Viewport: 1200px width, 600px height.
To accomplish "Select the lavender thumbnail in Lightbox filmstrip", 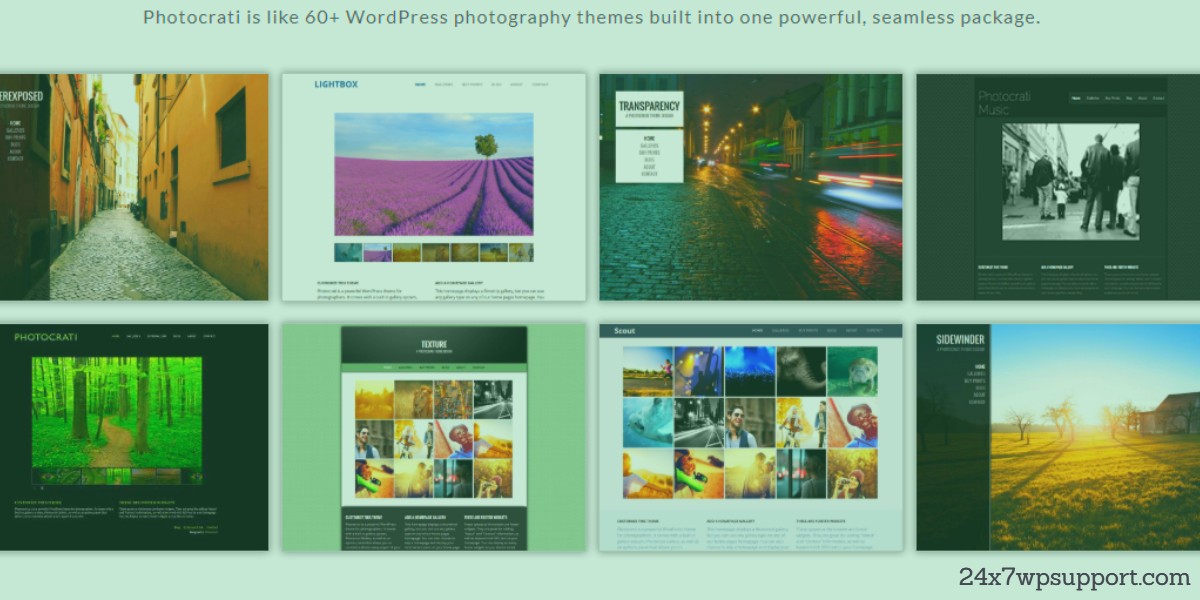I will pyautogui.click(x=377, y=253).
